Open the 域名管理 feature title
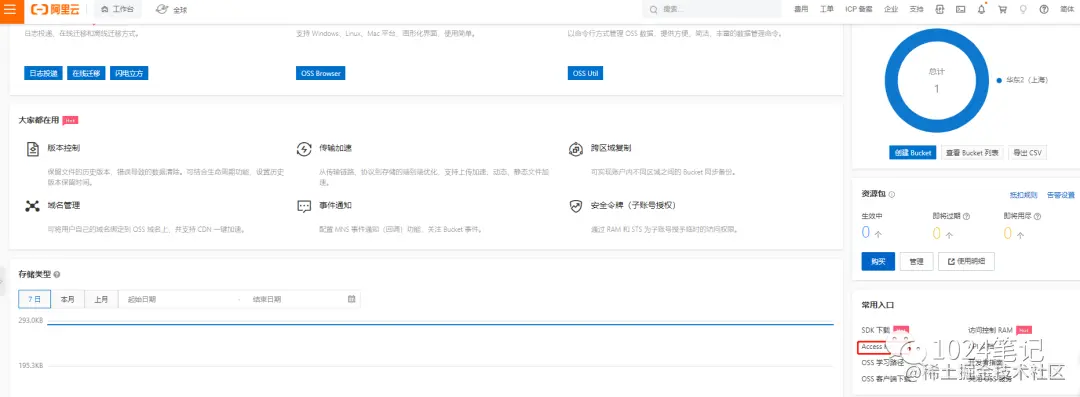Viewport: 1080px width, 397px height. pyautogui.click(x=63, y=205)
